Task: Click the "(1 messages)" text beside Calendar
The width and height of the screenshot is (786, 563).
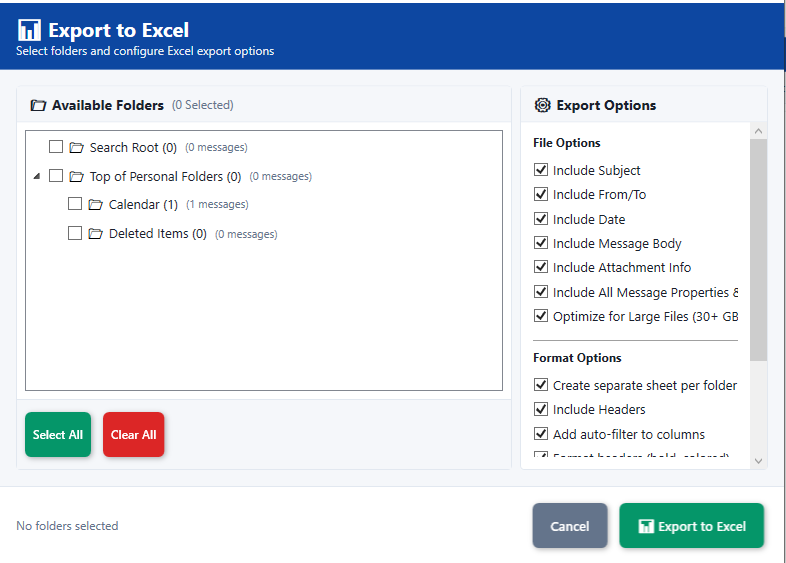Action: click(x=217, y=205)
